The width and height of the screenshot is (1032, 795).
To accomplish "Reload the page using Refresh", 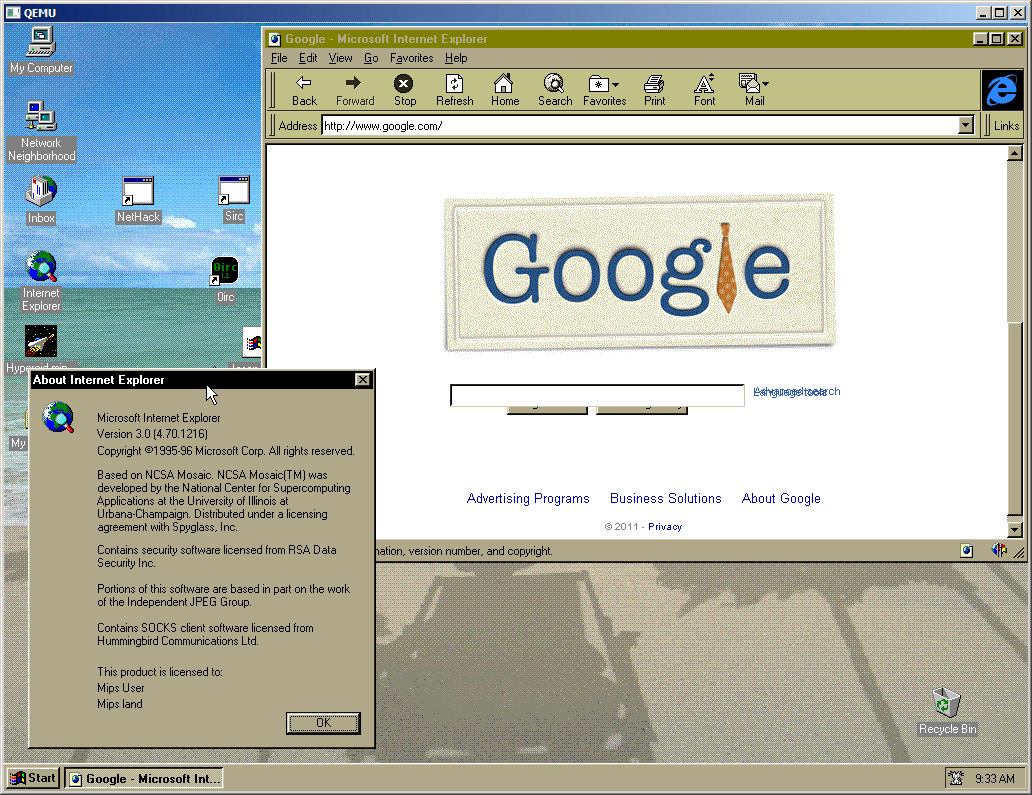I will click(x=454, y=90).
